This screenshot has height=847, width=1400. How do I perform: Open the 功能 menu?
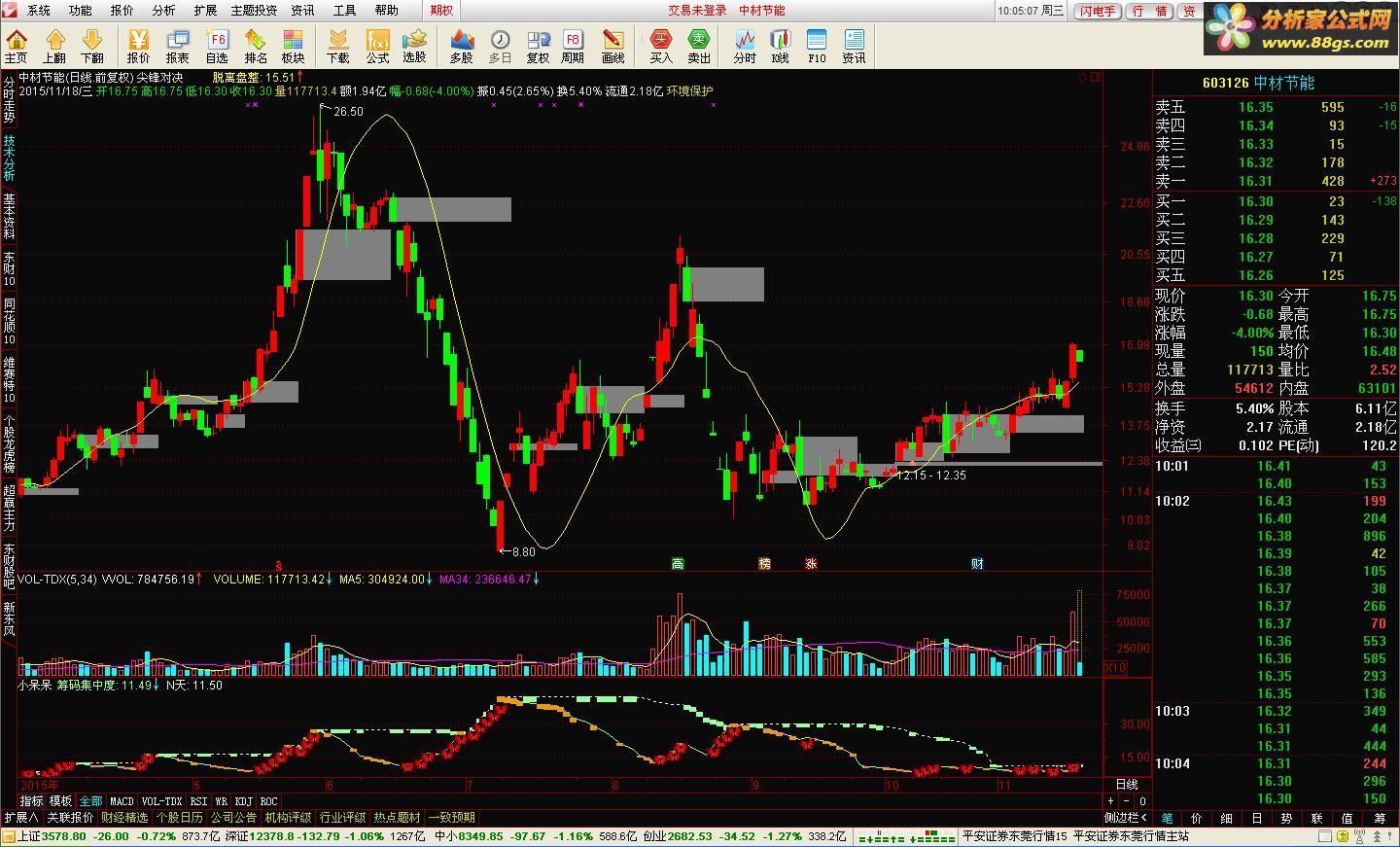(x=80, y=11)
